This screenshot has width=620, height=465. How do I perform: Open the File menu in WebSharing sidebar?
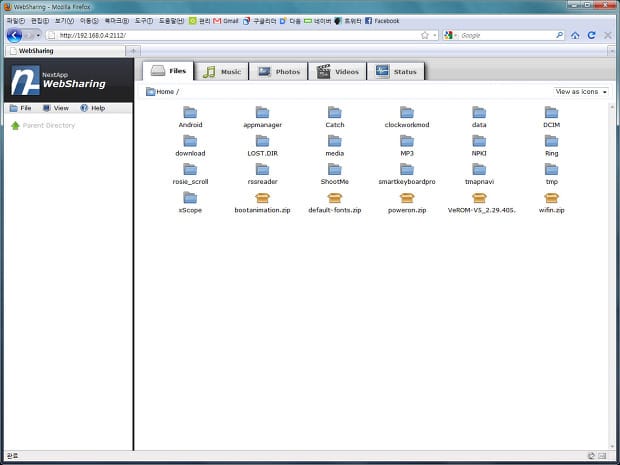tap(21, 108)
